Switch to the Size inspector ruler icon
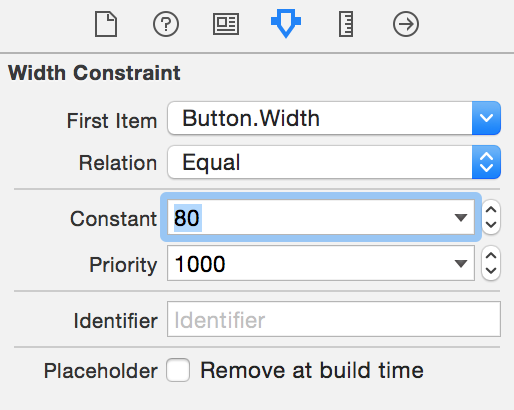 [x=346, y=24]
